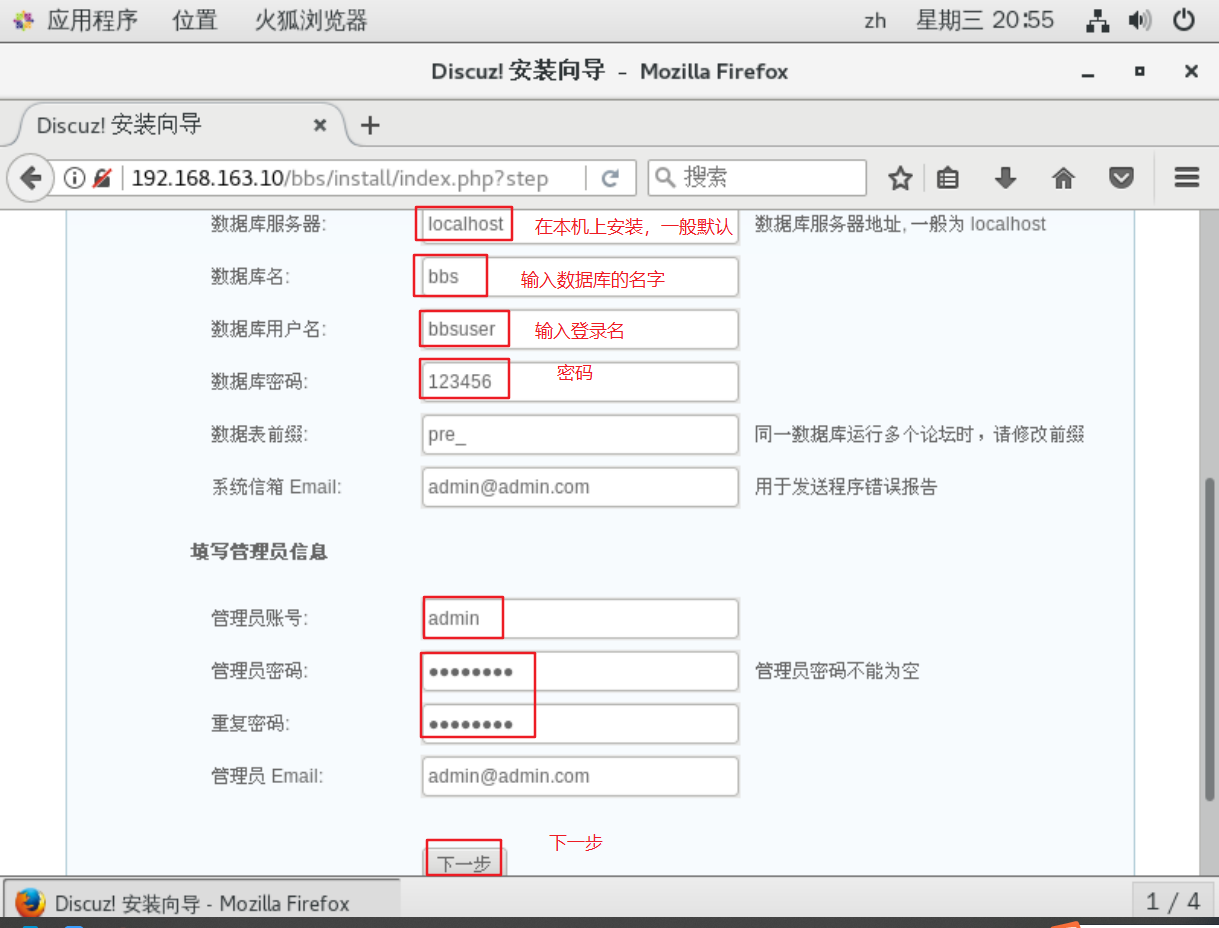
Task: Show site information for this page
Action: 75,178
